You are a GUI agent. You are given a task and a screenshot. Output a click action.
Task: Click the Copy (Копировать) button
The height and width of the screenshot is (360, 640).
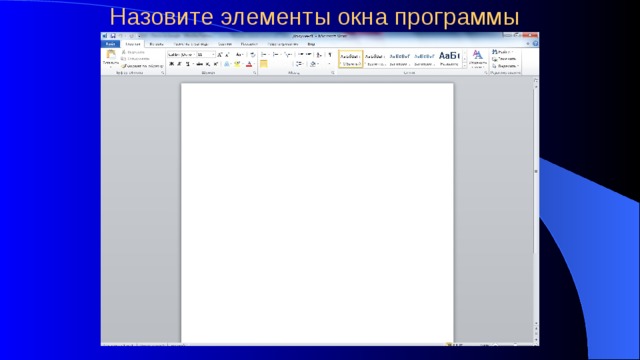pos(136,59)
